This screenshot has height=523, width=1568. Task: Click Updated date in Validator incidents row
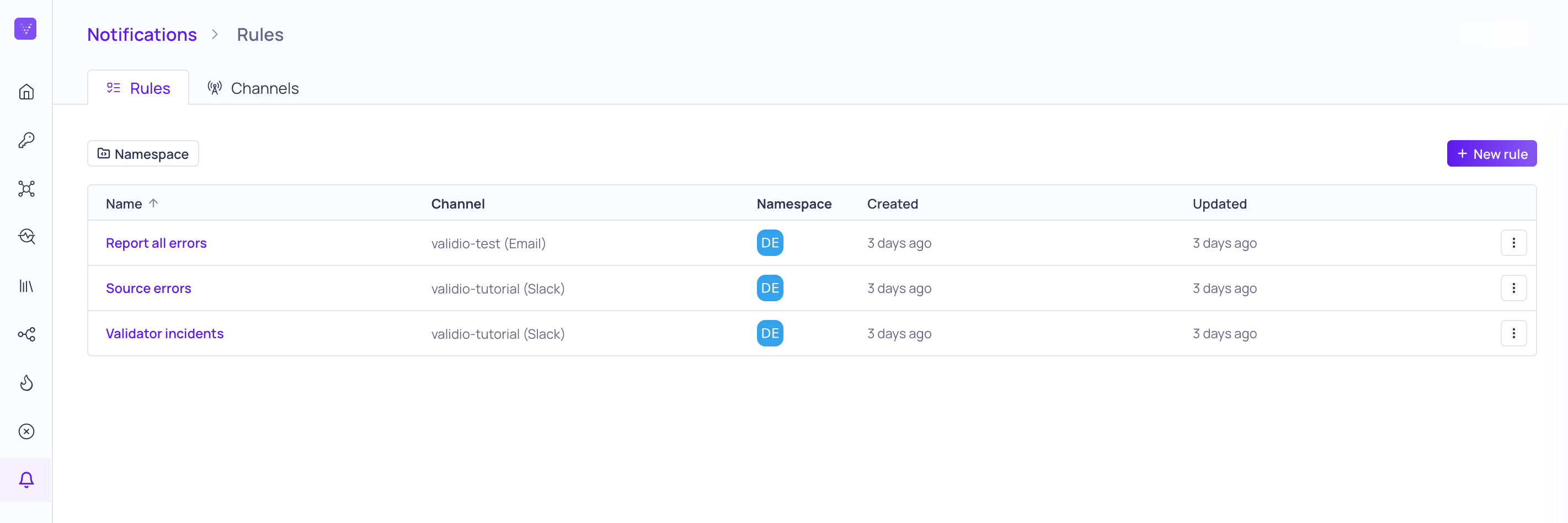tap(1224, 334)
